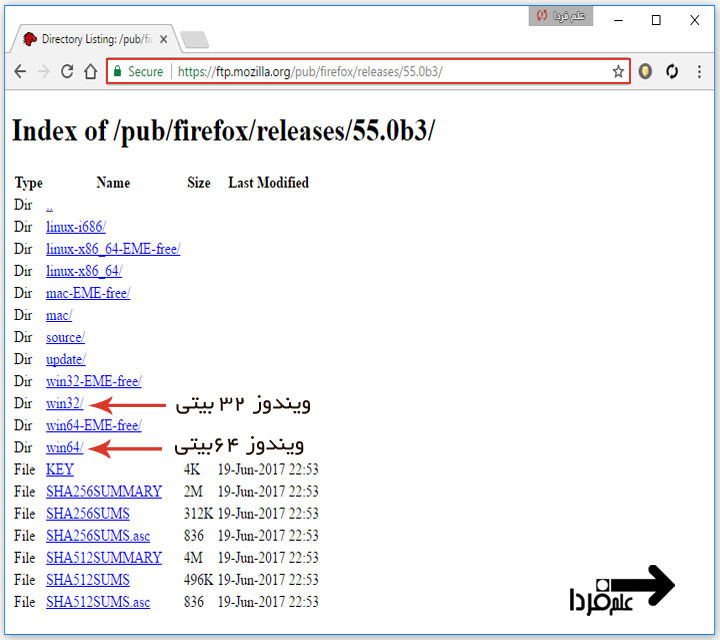The height and width of the screenshot is (640, 720).
Task: Open the linux-x86_64/ folder link
Action: (x=84, y=271)
